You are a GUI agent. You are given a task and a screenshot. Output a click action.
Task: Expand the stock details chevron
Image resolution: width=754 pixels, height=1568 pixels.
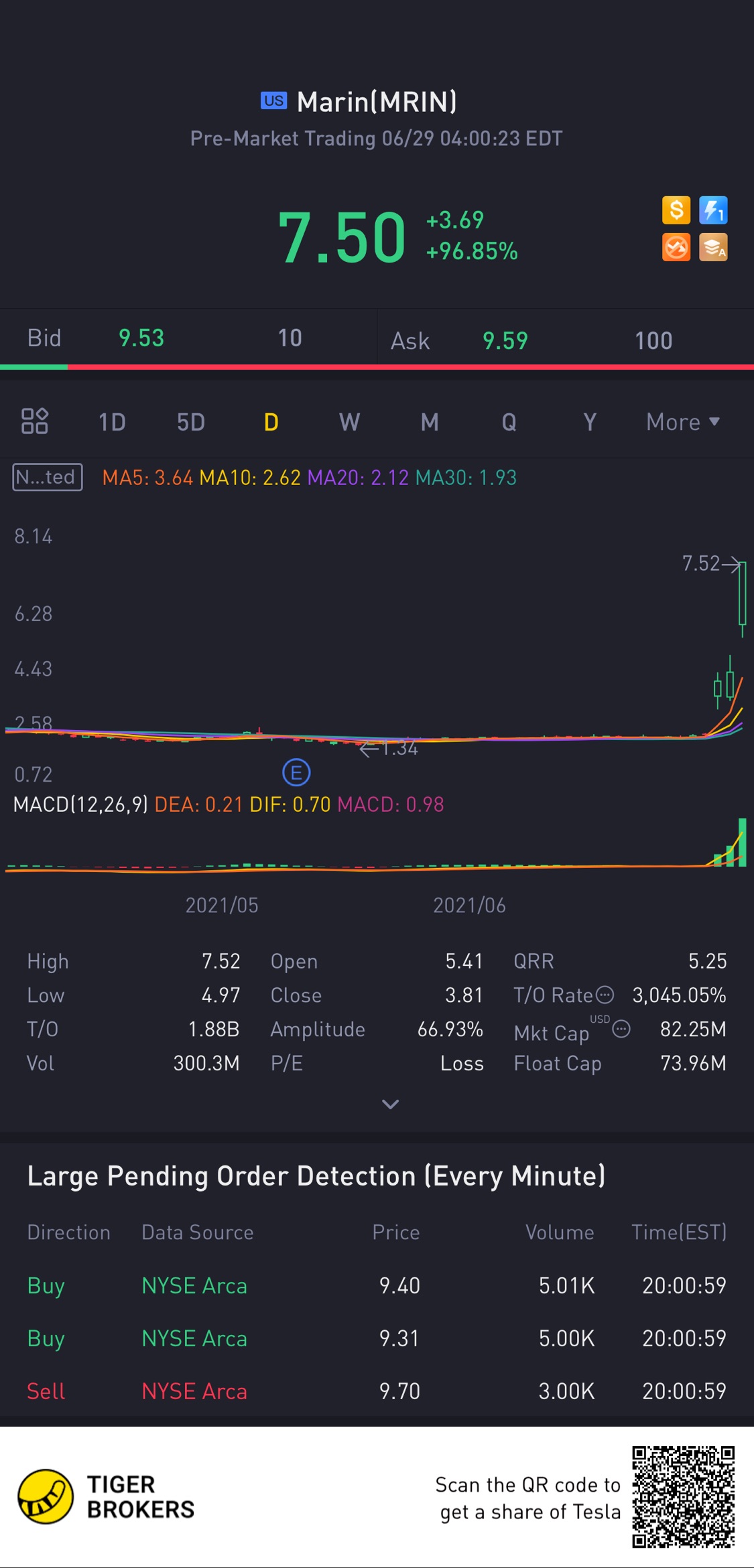point(390,1104)
